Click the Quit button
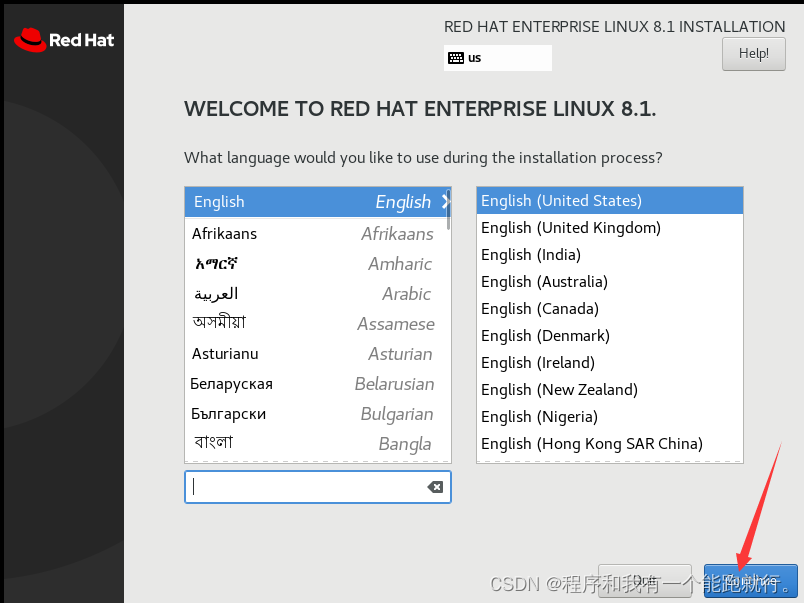This screenshot has width=804, height=603. 645,581
